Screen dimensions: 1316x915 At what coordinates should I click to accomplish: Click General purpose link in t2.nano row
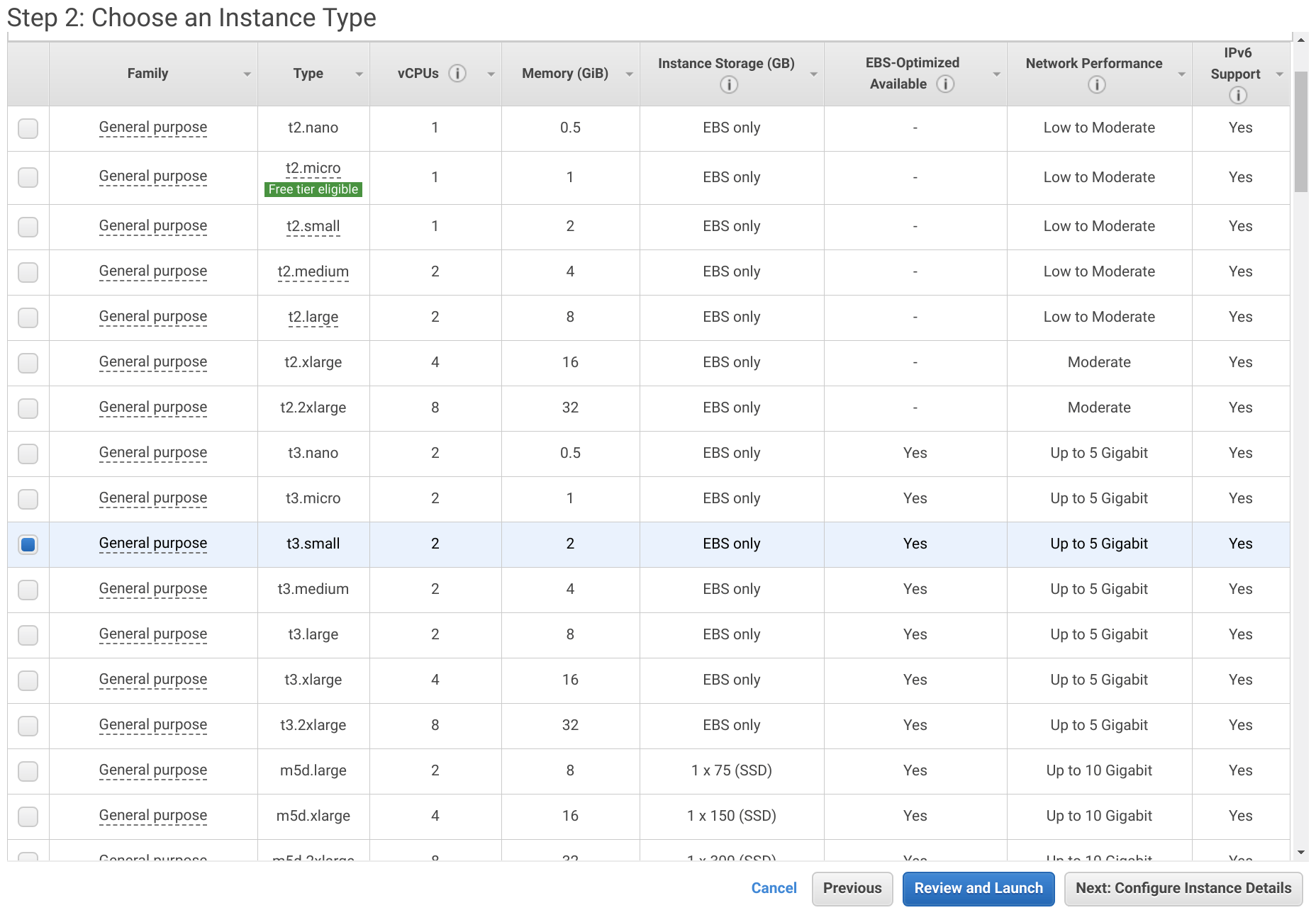153,128
